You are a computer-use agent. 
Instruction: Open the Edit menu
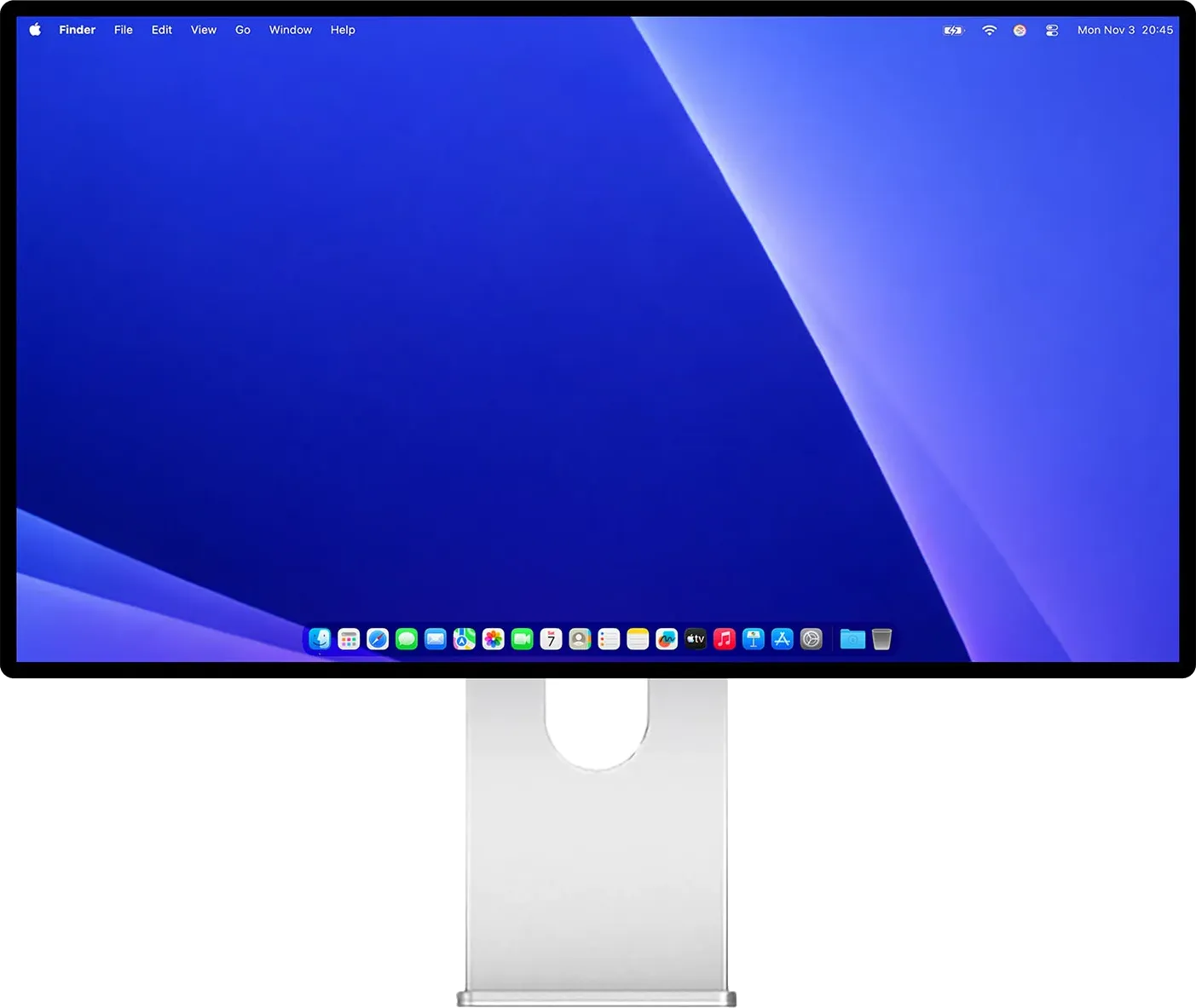[x=162, y=30]
